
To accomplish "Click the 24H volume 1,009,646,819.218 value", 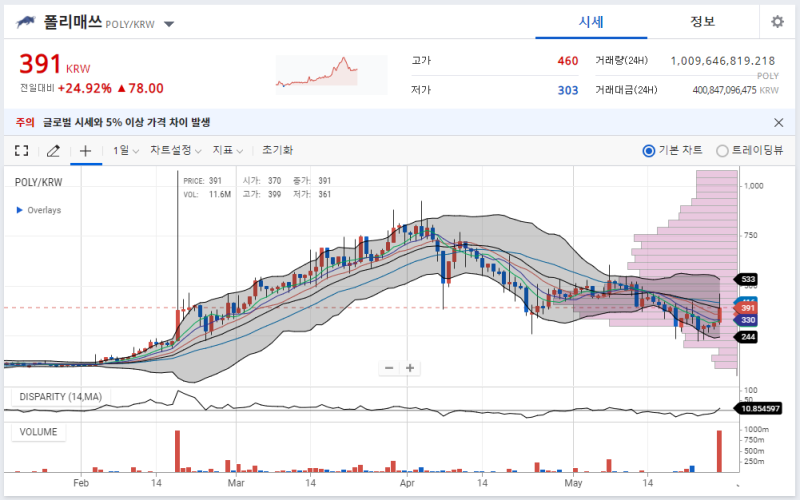I will click(x=722, y=61).
